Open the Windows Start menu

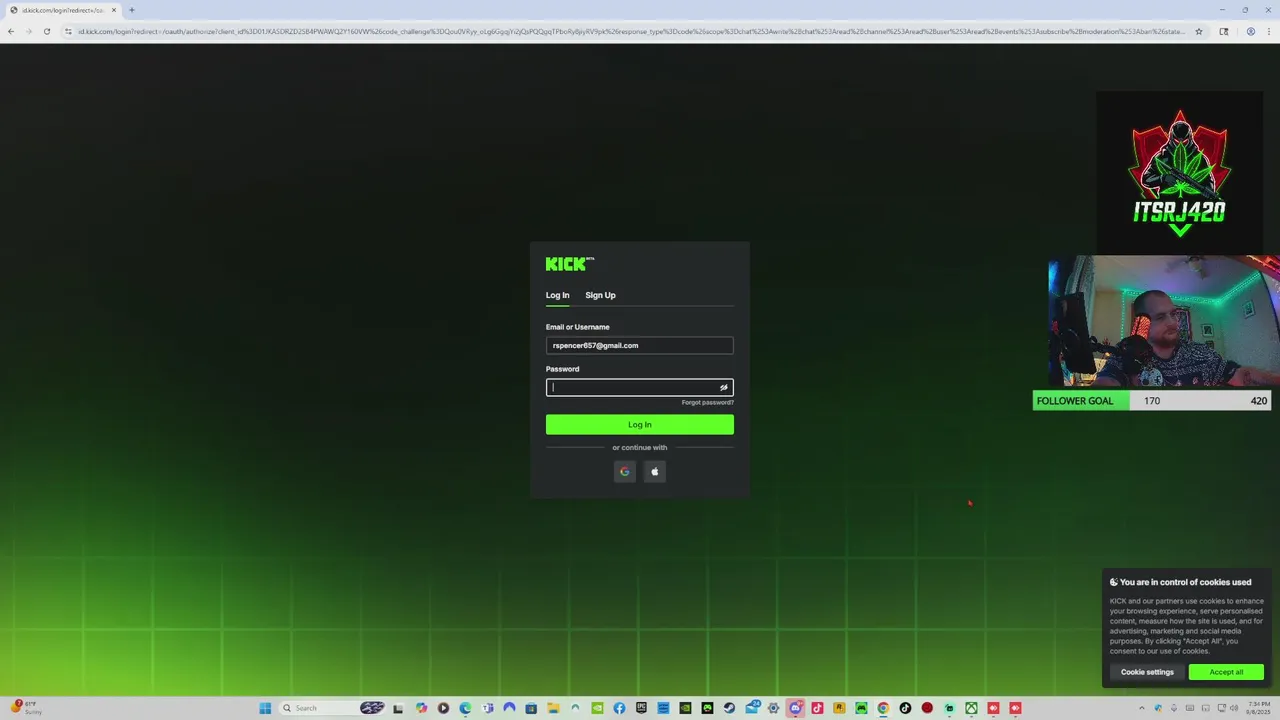click(265, 708)
